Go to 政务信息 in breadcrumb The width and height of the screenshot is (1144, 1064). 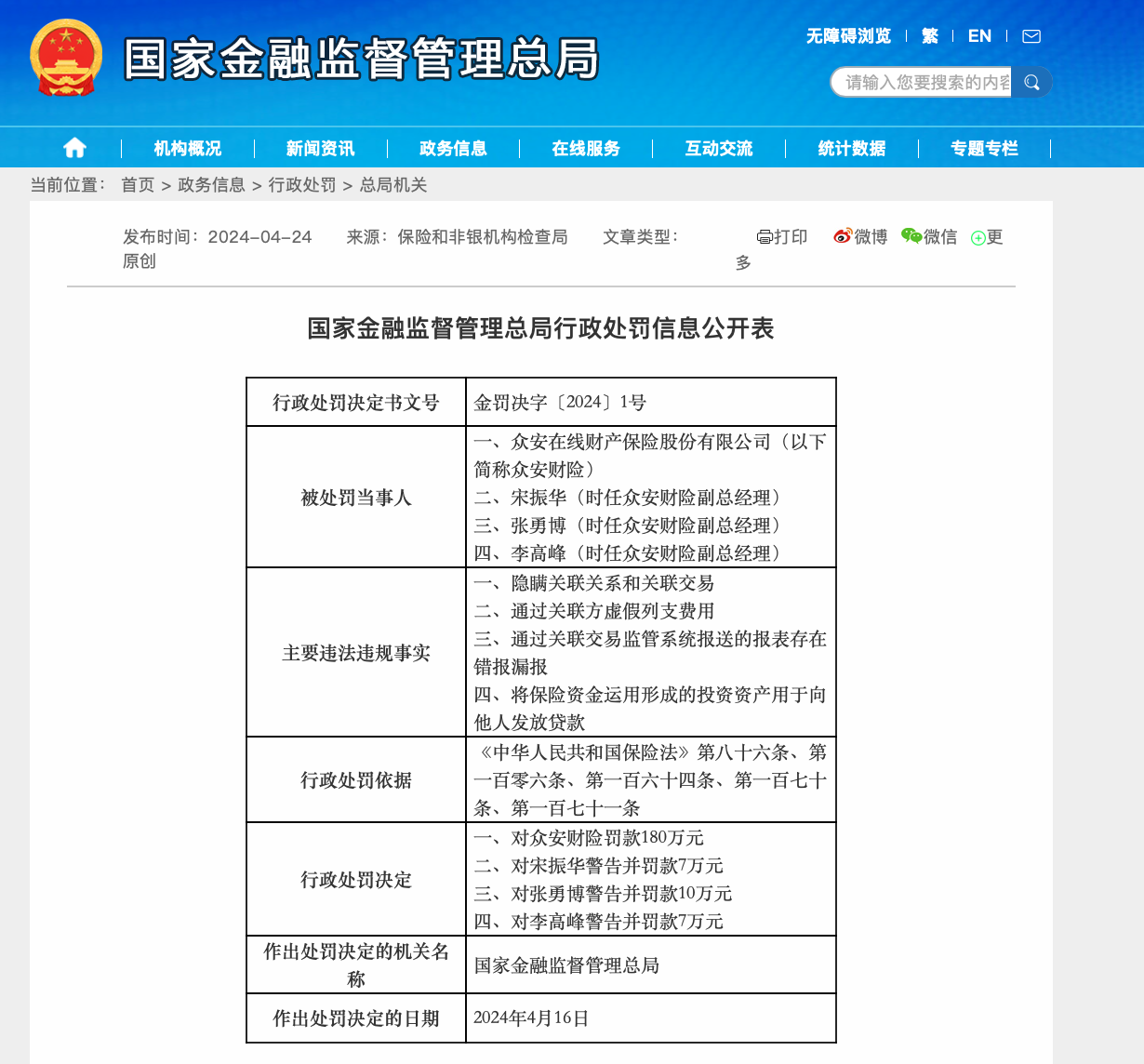click(x=211, y=185)
